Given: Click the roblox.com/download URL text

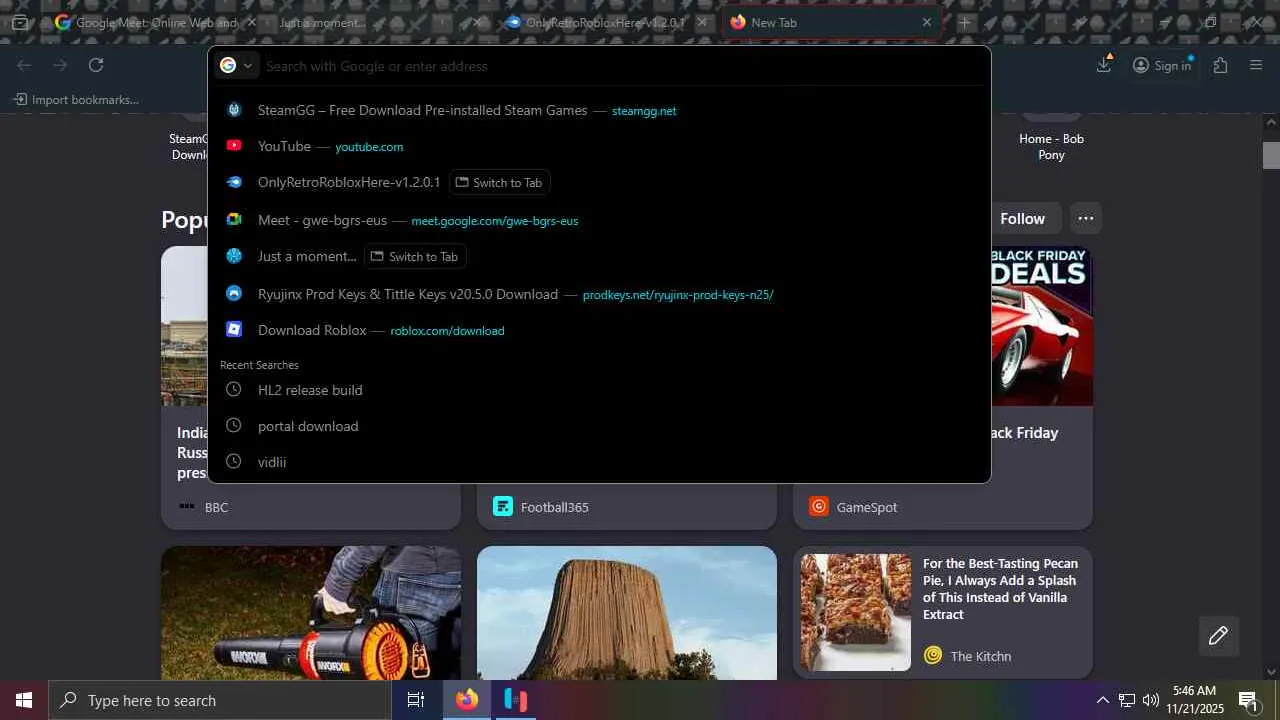Looking at the screenshot, I should [x=447, y=331].
